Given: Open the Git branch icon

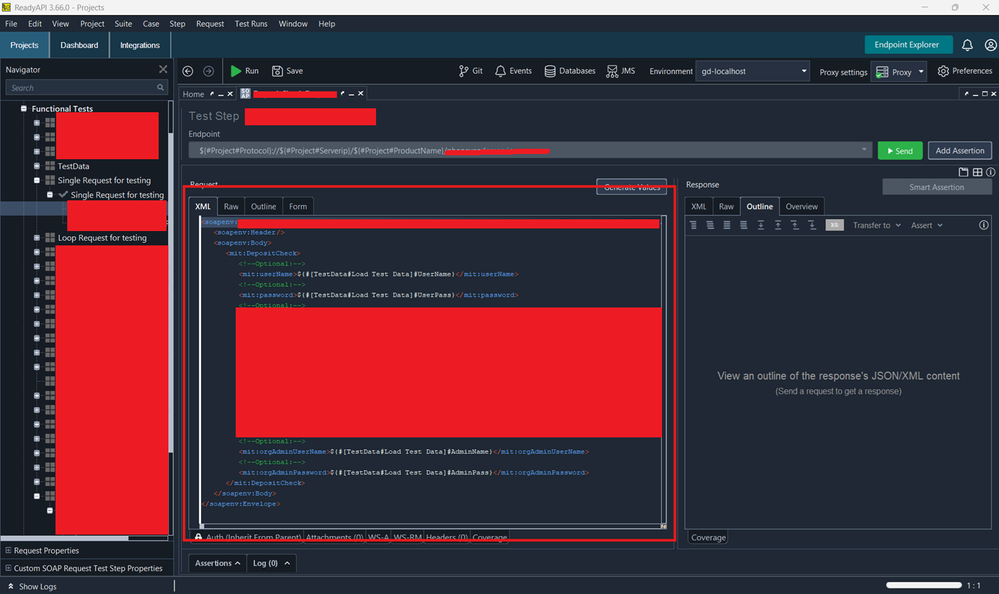Looking at the screenshot, I should point(463,71).
